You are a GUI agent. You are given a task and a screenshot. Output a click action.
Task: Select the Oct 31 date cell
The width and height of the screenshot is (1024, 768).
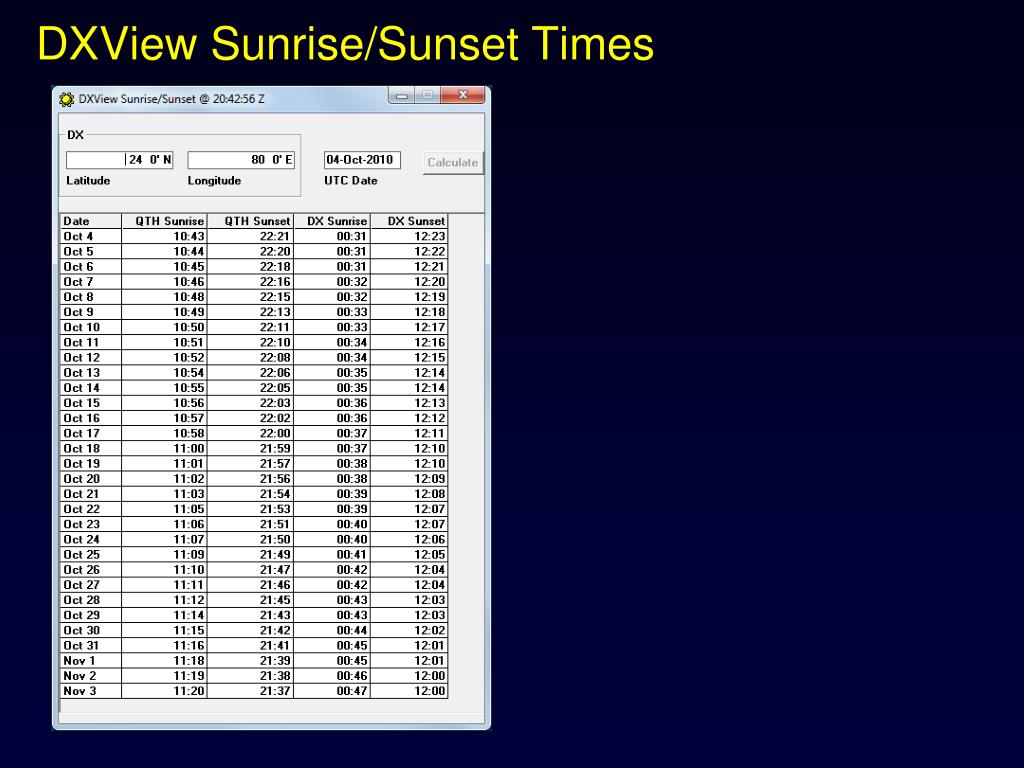click(x=91, y=645)
